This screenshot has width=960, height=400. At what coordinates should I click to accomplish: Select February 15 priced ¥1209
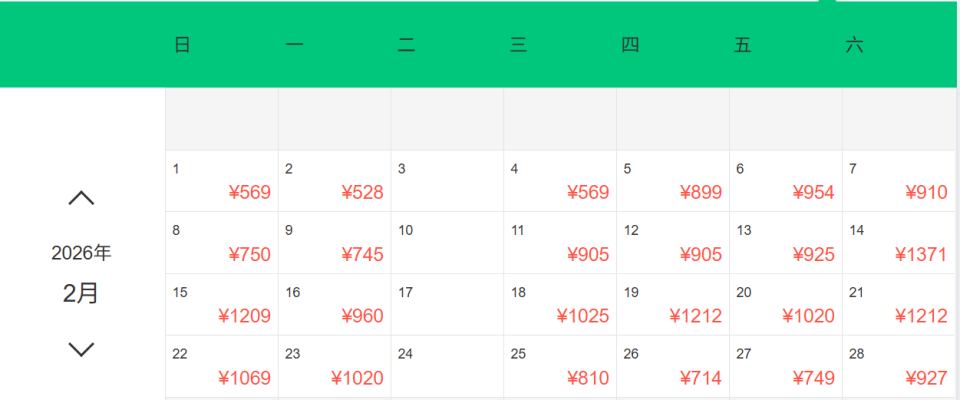[221, 305]
